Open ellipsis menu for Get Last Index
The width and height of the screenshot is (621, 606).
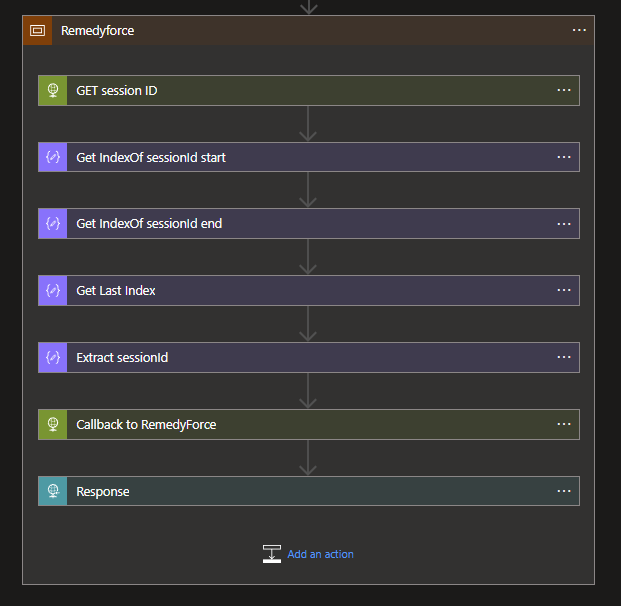(564, 290)
